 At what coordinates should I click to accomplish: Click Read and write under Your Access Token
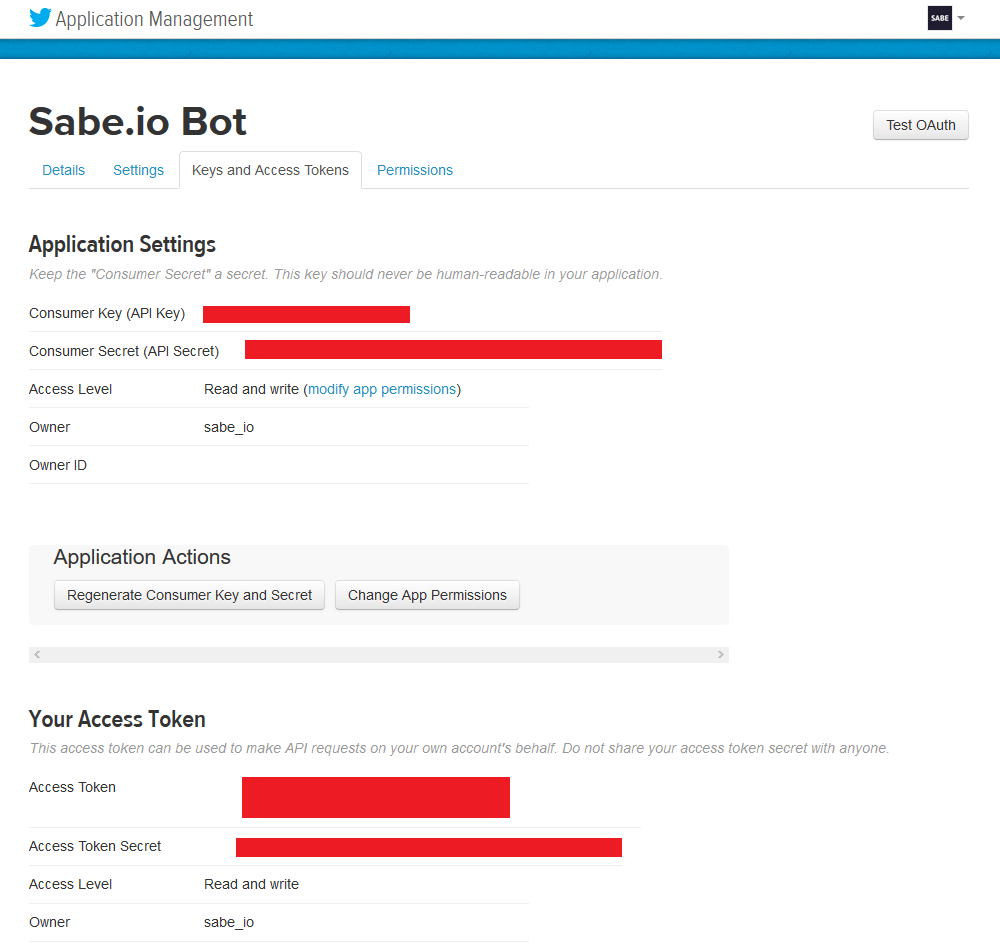[x=251, y=884]
